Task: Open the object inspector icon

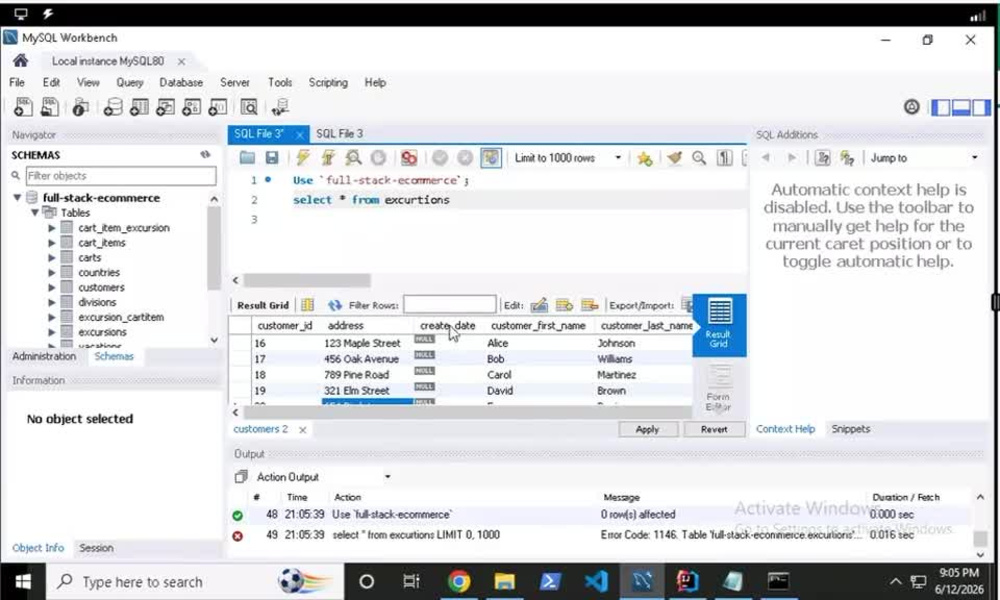Action: 80,107
